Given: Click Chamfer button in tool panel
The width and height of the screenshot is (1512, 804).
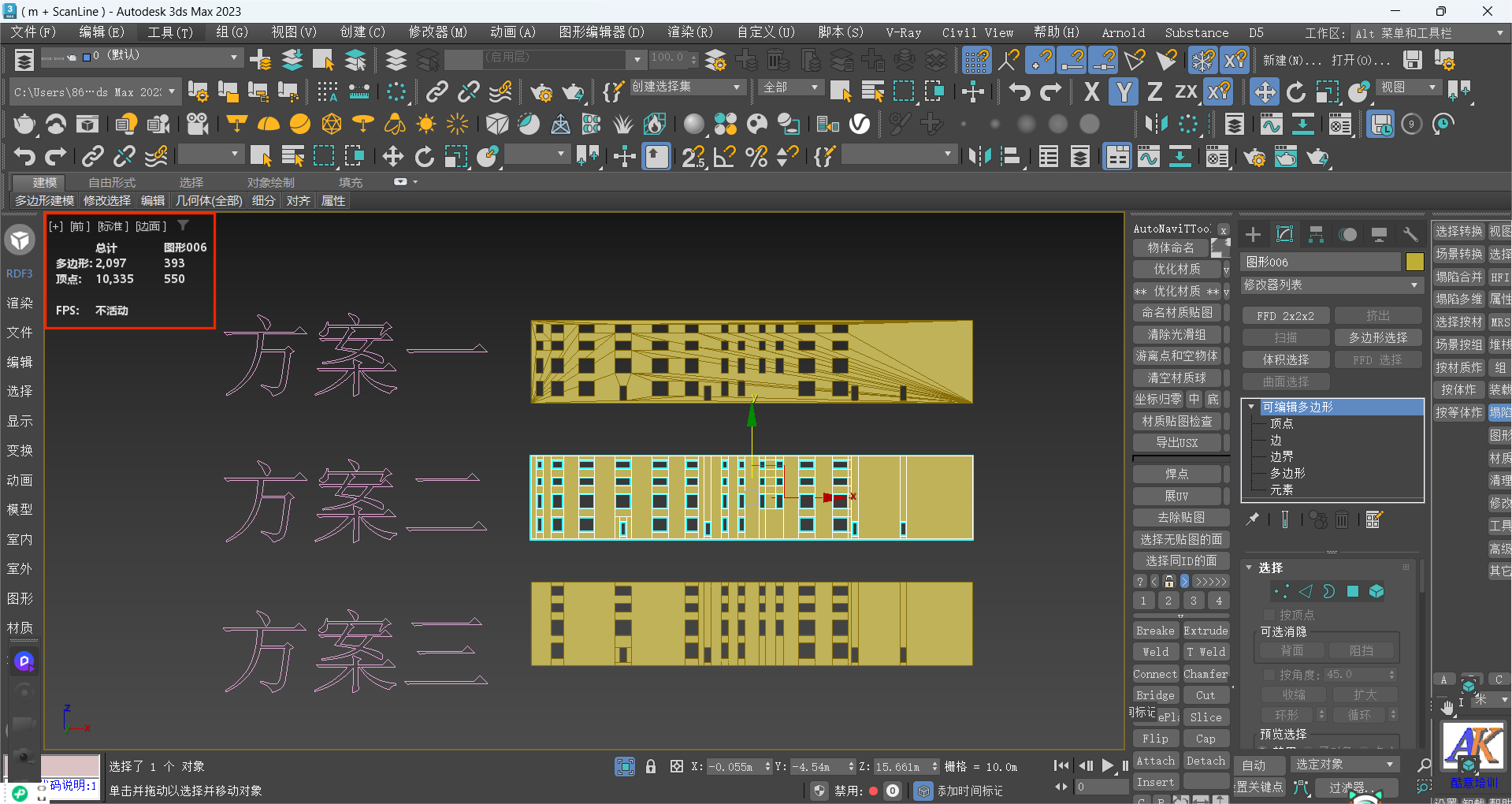Looking at the screenshot, I should 1206,674.
